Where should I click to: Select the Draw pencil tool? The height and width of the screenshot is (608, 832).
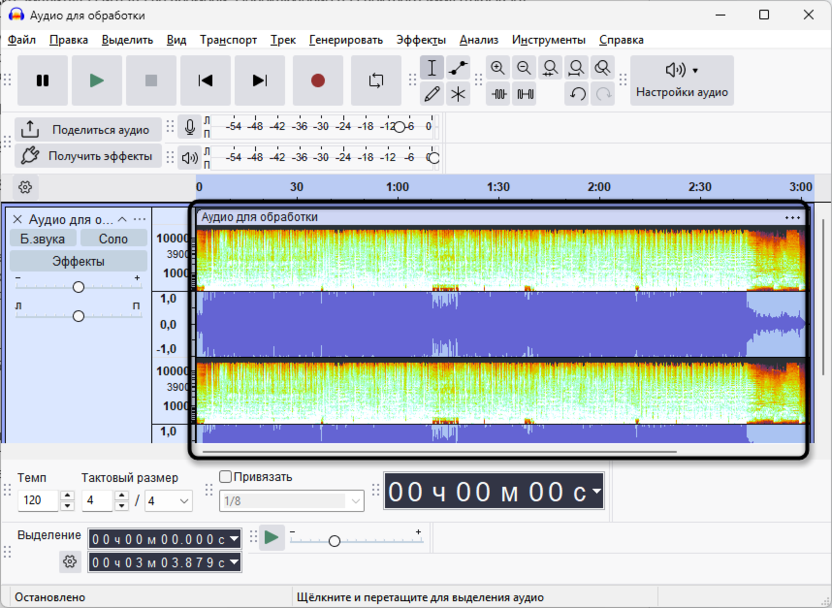(x=432, y=94)
